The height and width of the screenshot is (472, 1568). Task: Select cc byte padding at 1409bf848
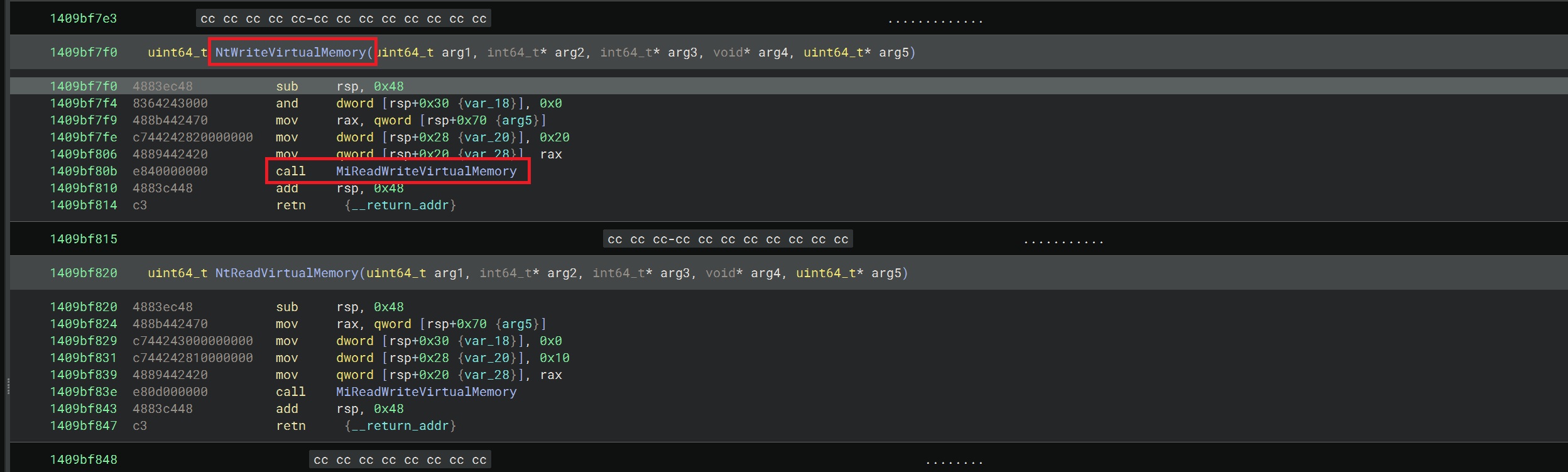coord(400,460)
